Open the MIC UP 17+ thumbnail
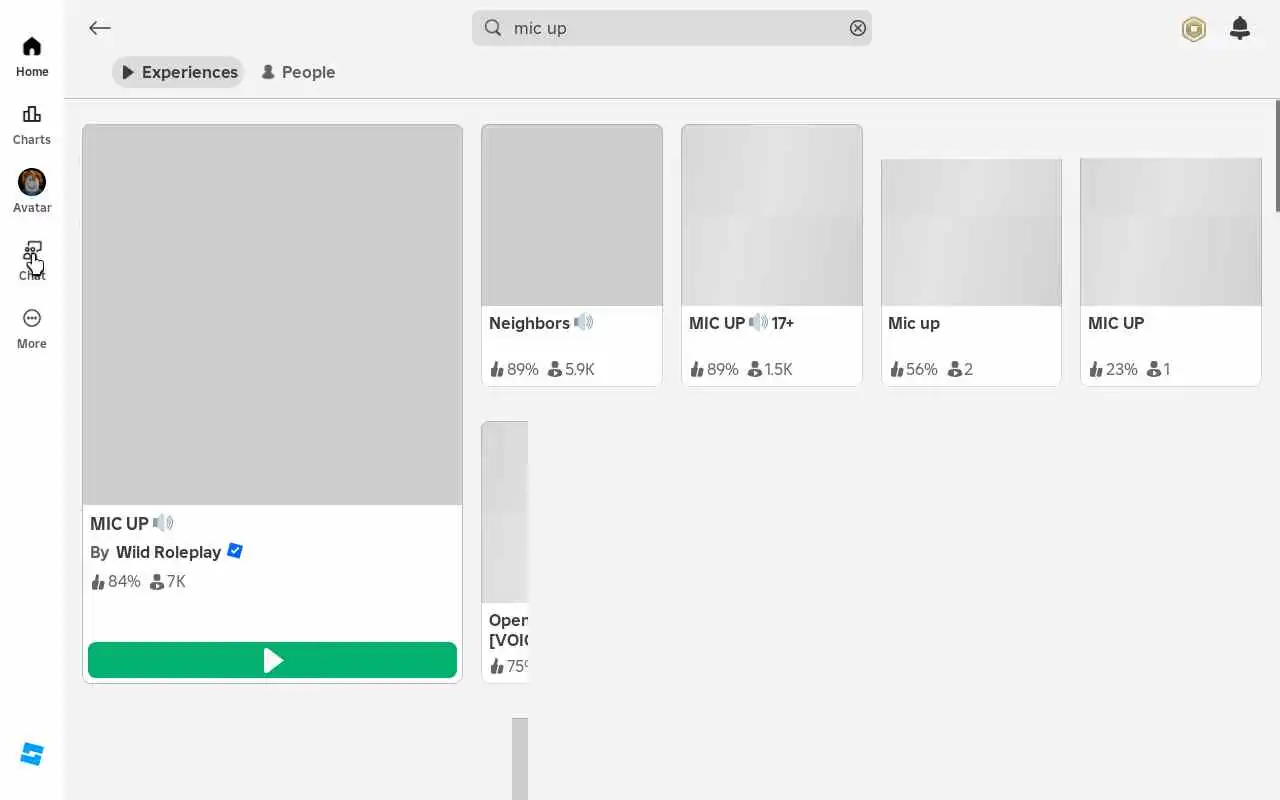 772,215
